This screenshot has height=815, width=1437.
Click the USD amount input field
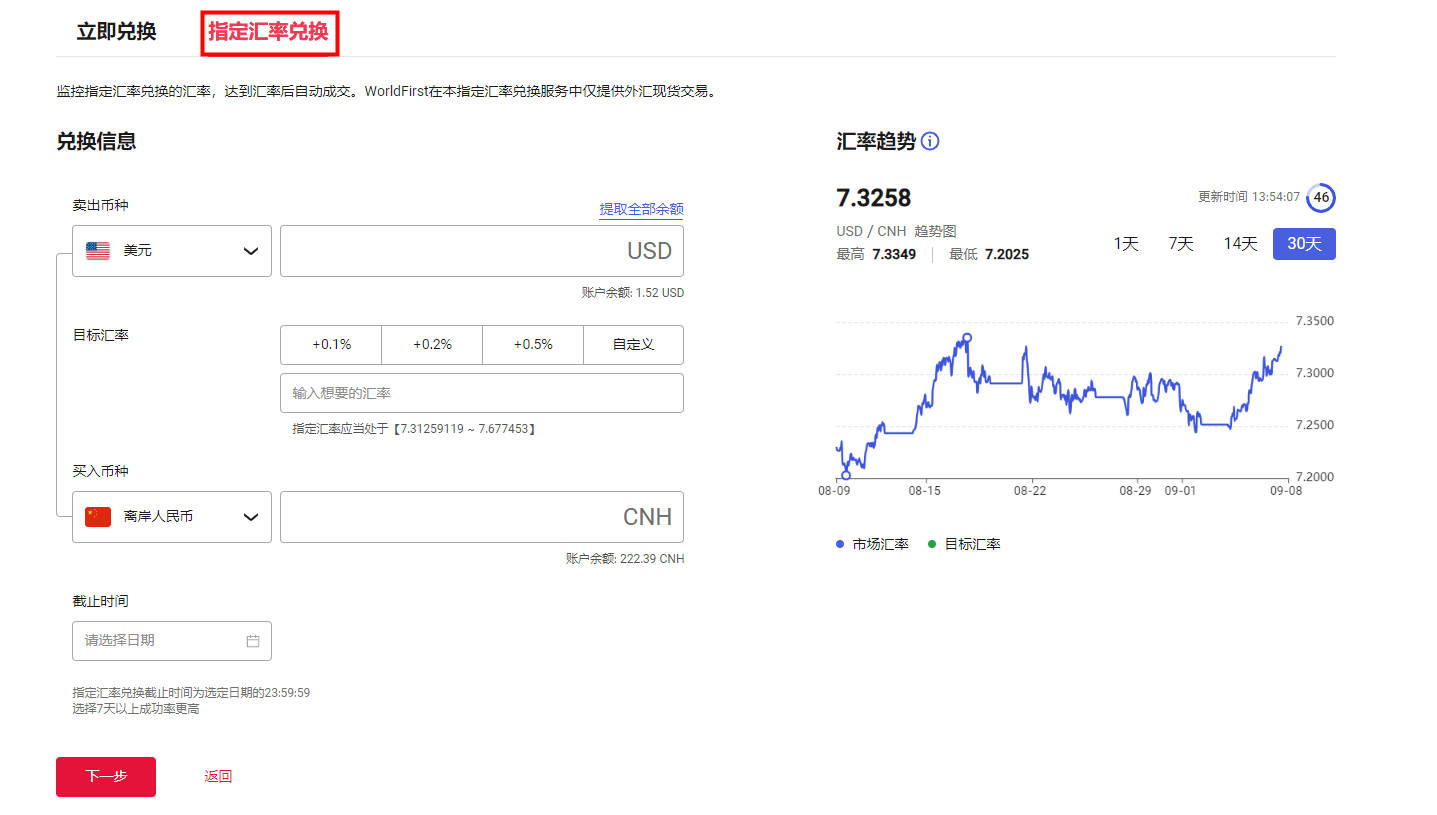481,250
